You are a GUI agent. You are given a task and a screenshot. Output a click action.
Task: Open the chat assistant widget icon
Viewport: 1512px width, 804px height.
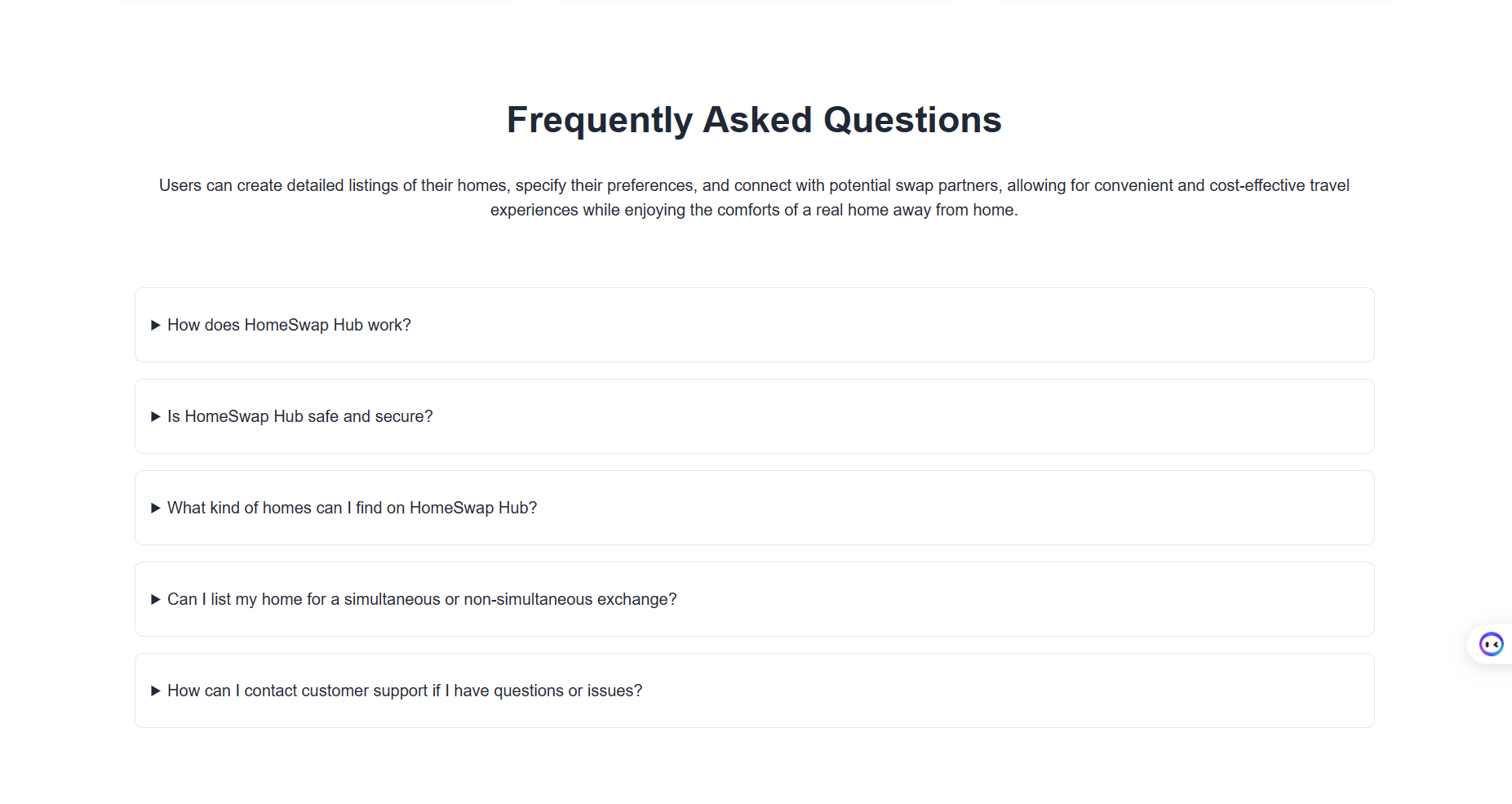[x=1491, y=644]
